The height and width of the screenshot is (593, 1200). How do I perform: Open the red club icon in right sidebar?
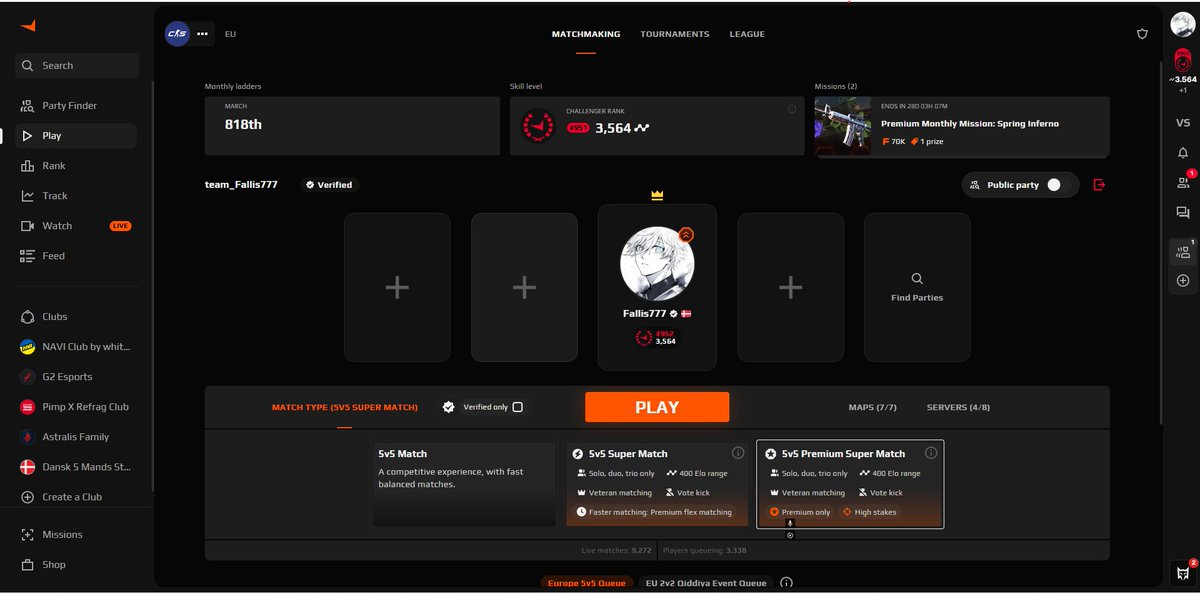pyautogui.click(x=1183, y=60)
